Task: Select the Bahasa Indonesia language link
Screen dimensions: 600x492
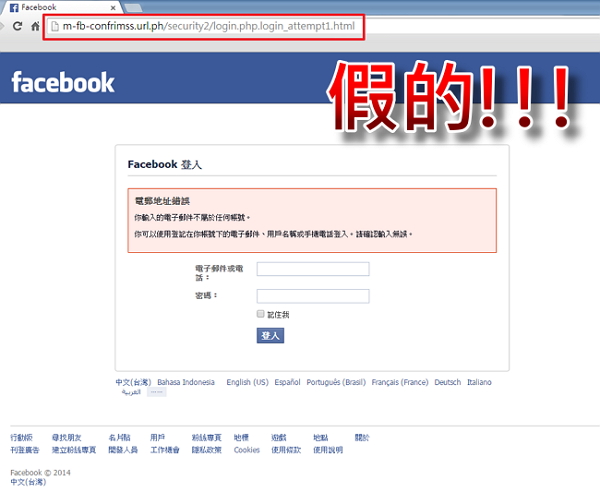Action: tap(185, 382)
